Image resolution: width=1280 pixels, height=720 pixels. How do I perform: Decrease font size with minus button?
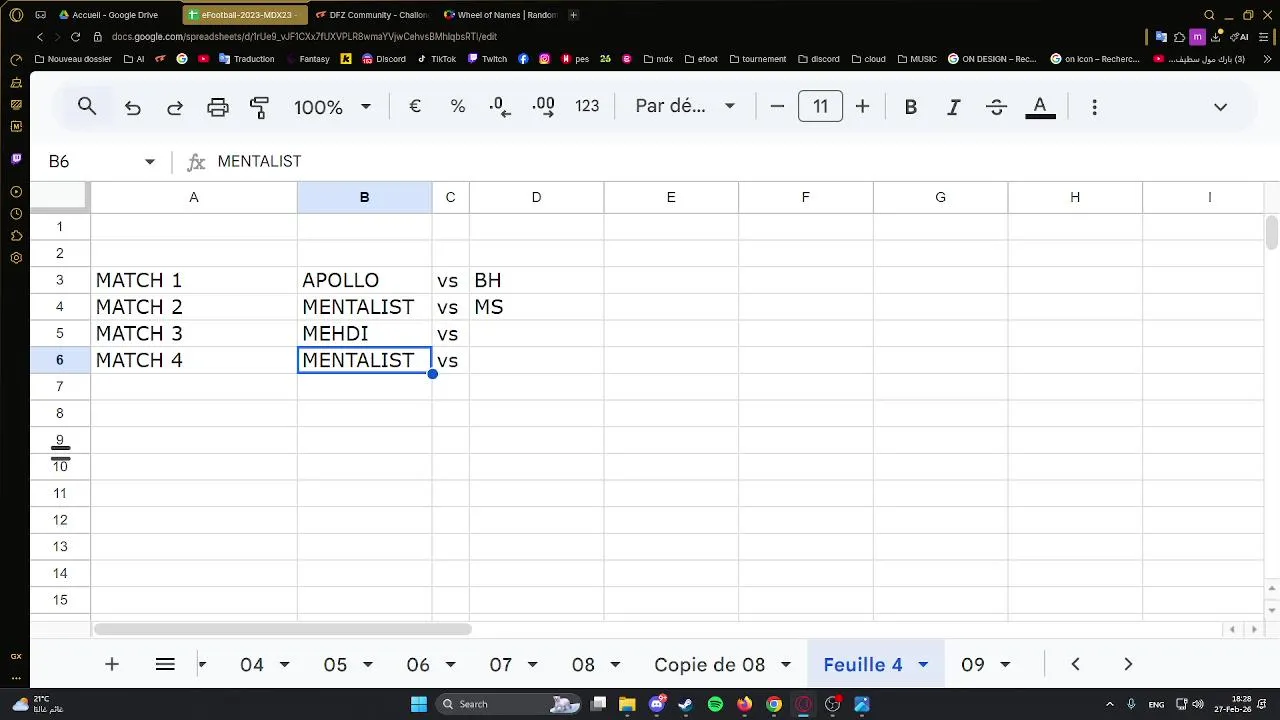coord(777,106)
